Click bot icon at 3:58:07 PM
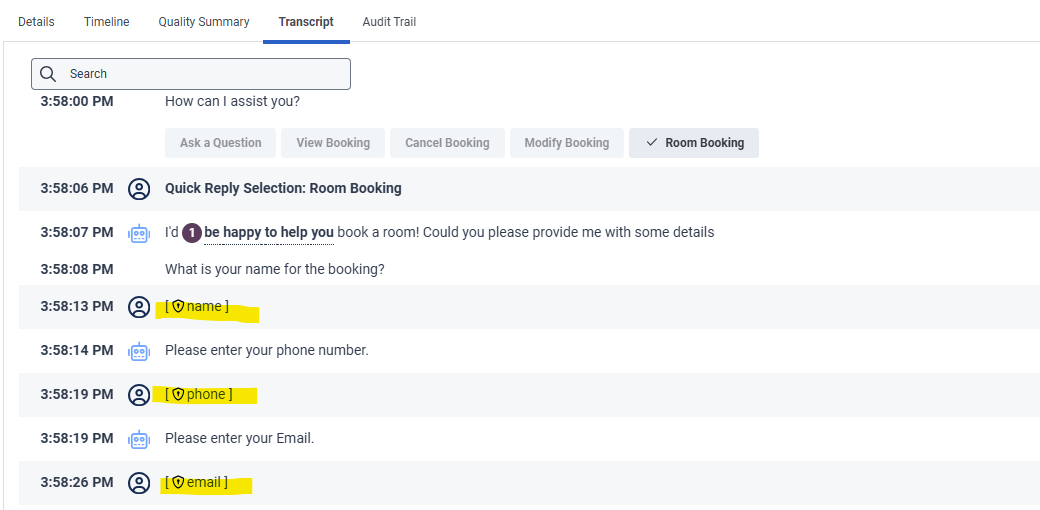This screenshot has height=510, width=1040. click(139, 233)
